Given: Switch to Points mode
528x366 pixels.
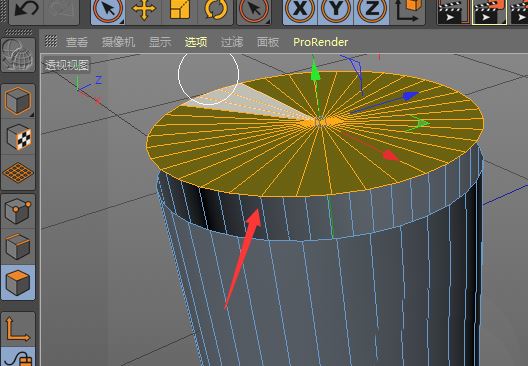Looking at the screenshot, I should point(18,211).
